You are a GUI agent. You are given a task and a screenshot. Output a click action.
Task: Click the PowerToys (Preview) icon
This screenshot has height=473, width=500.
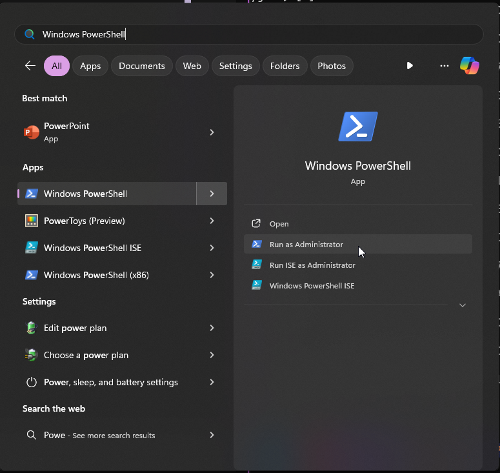point(31,221)
